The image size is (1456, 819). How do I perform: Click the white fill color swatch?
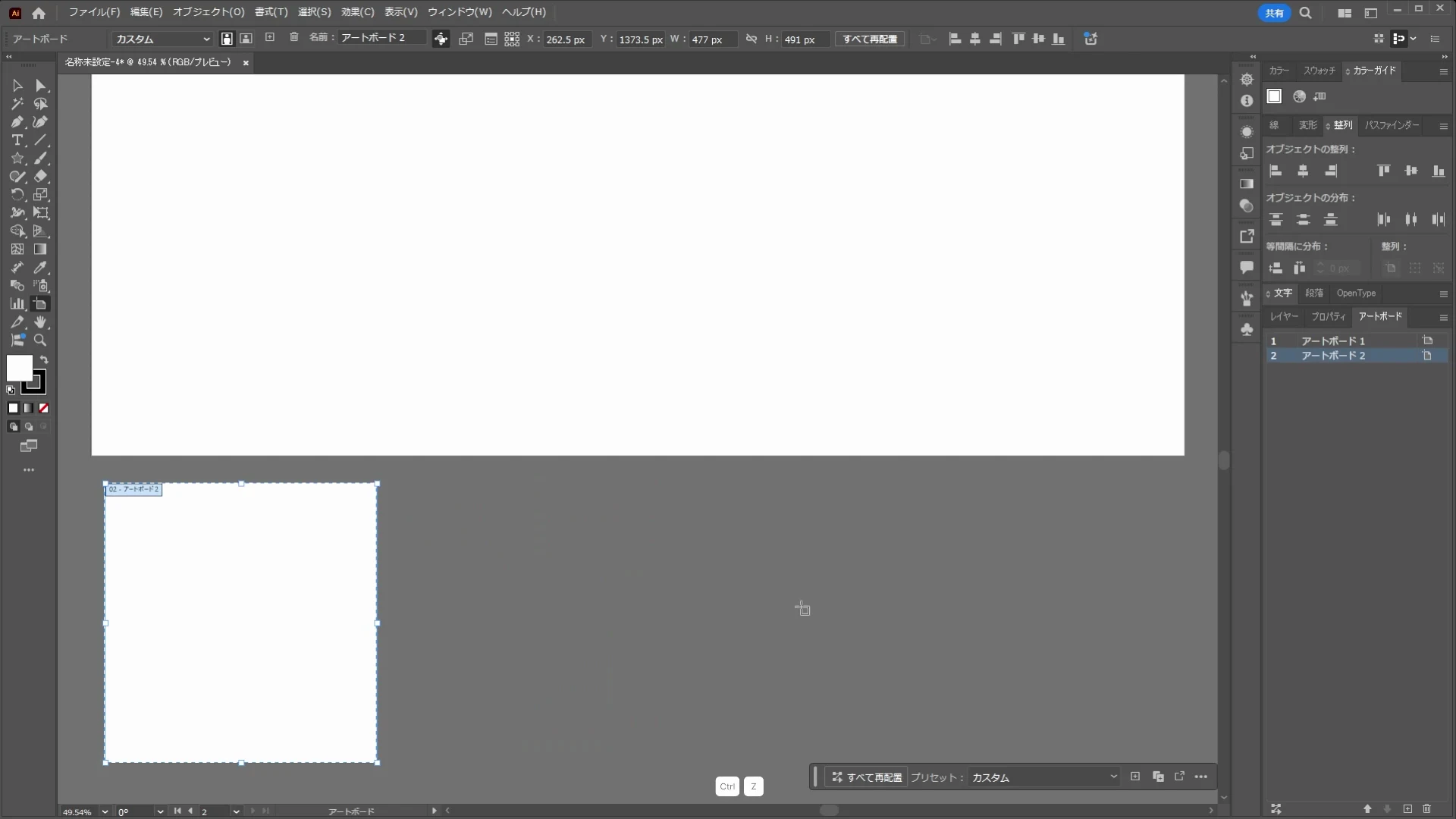tap(19, 369)
